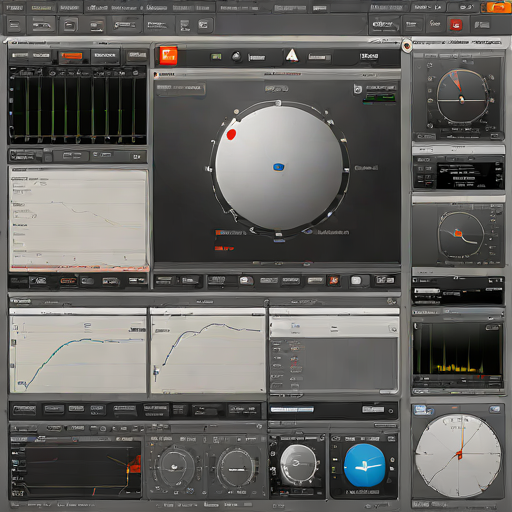Switch to the orange highlighted tab above the green bars
Screen dimensions: 512x512
click(x=71, y=56)
